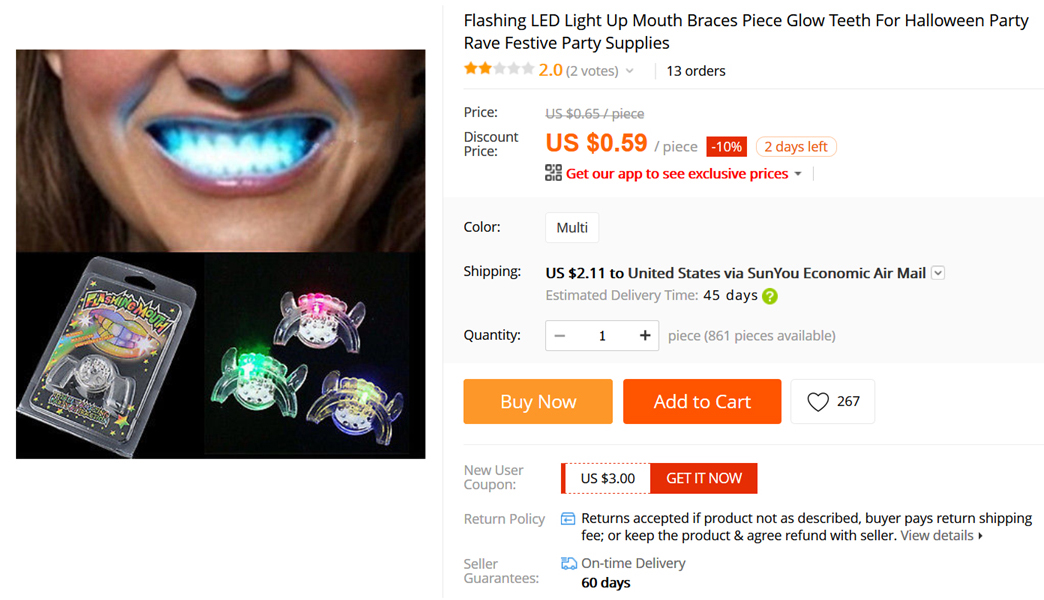
Task: Expand the votes rating dropdown arrow
Action: point(630,71)
